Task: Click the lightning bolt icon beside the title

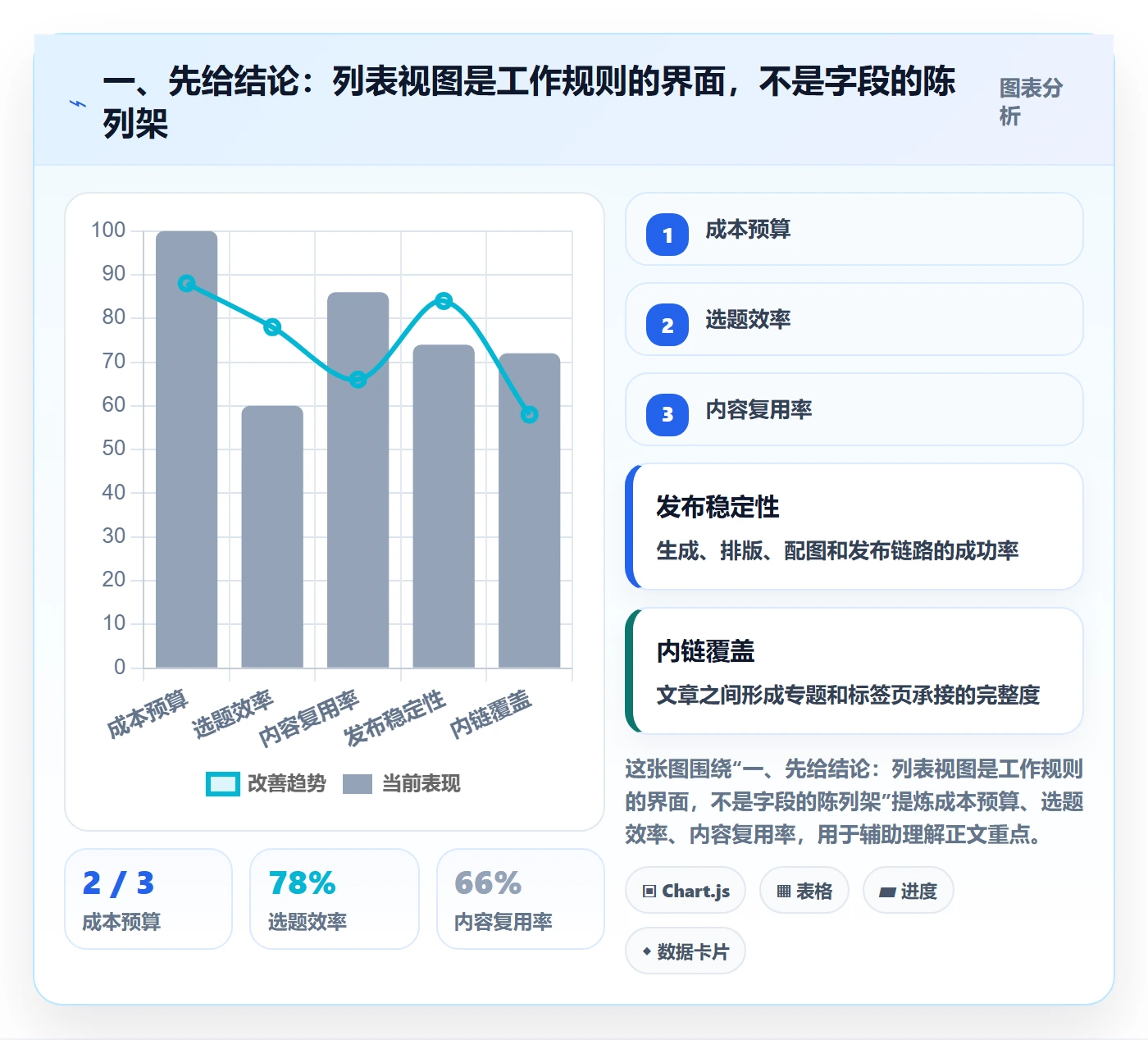Action: tap(78, 103)
